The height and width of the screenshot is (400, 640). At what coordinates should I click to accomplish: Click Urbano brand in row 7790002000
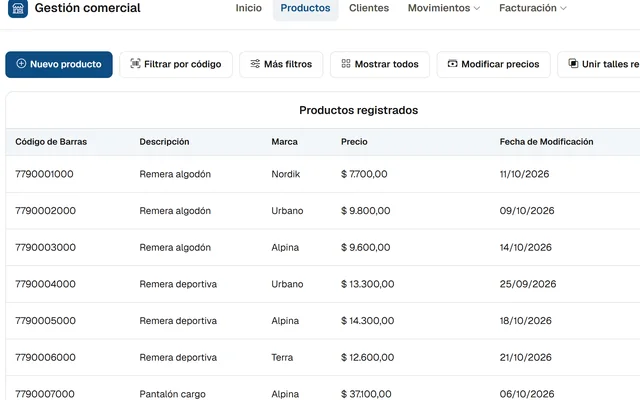click(x=287, y=211)
